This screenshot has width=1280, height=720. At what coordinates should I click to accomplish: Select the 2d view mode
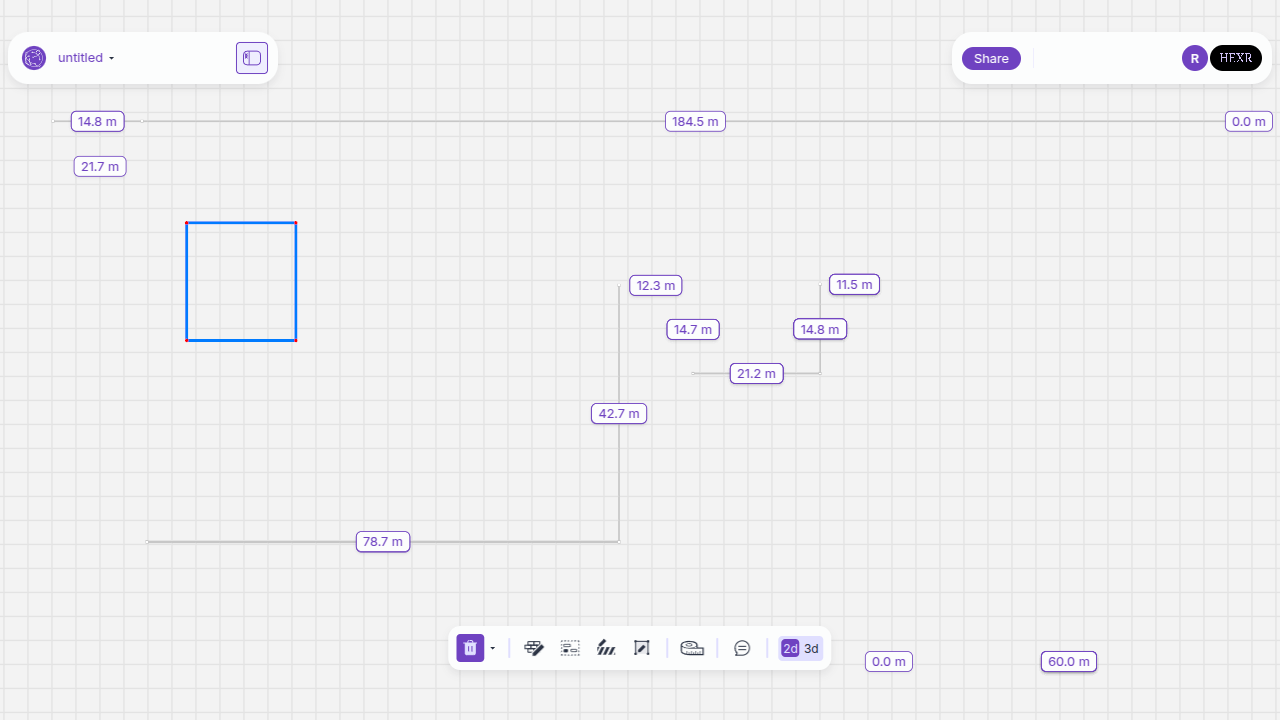coord(790,648)
